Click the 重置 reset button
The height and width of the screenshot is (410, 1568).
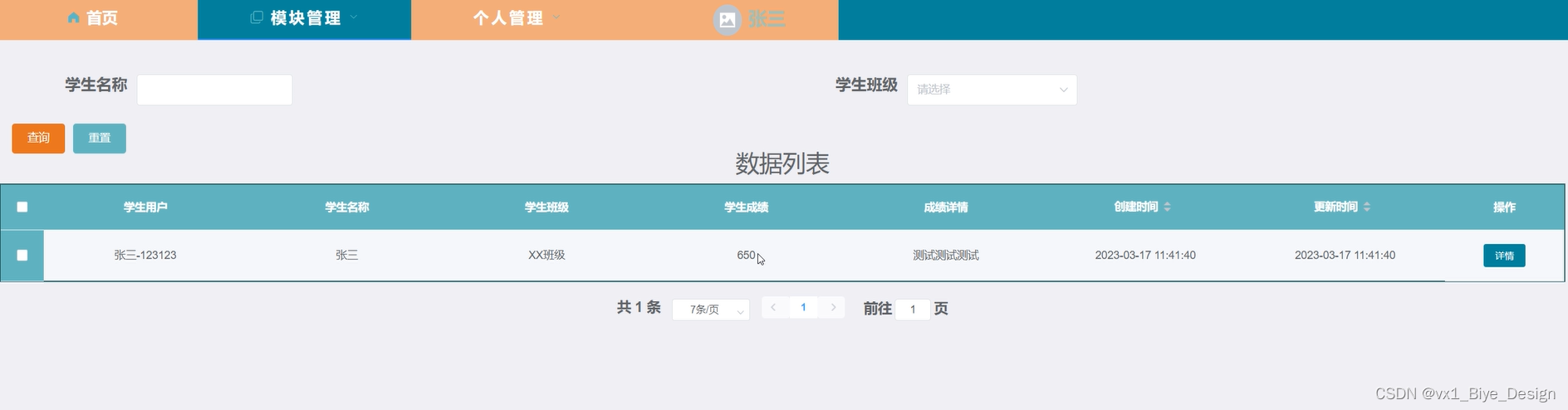click(100, 139)
